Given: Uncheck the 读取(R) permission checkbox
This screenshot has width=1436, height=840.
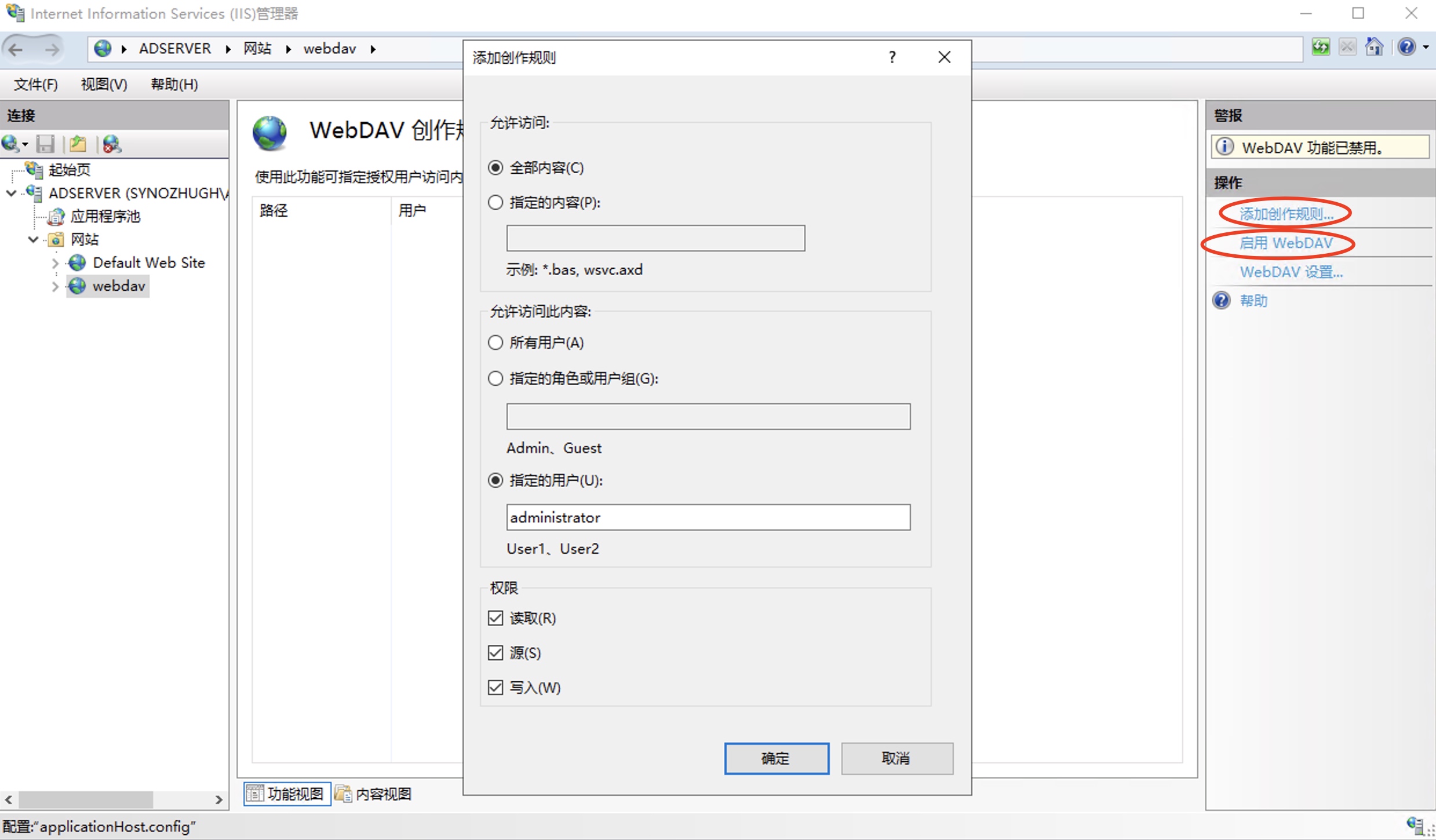Looking at the screenshot, I should pyautogui.click(x=495, y=619).
